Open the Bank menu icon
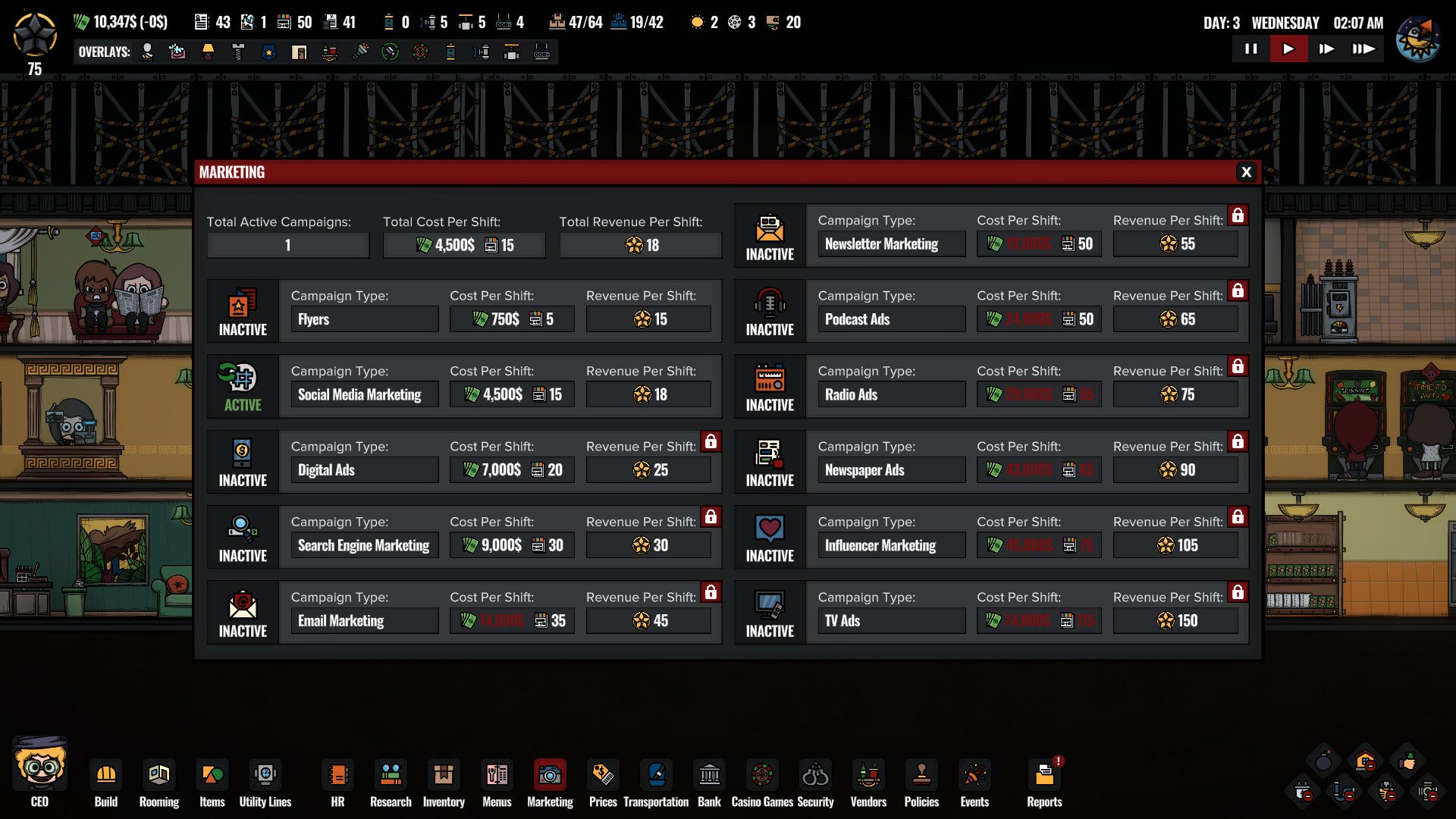 [x=709, y=775]
